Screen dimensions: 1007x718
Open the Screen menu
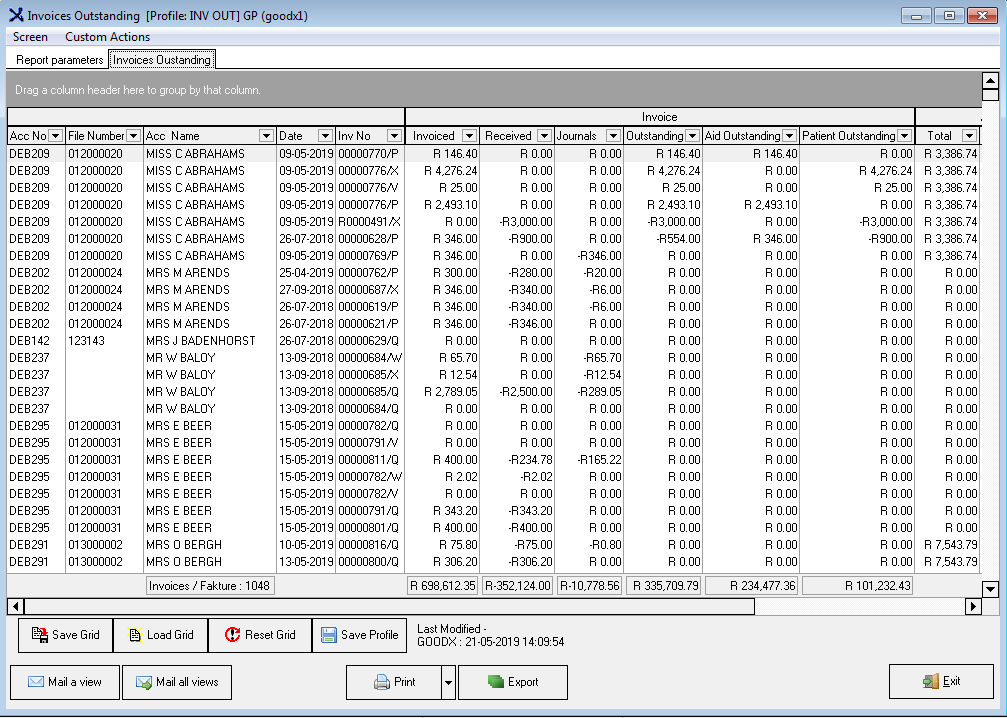[x=30, y=37]
